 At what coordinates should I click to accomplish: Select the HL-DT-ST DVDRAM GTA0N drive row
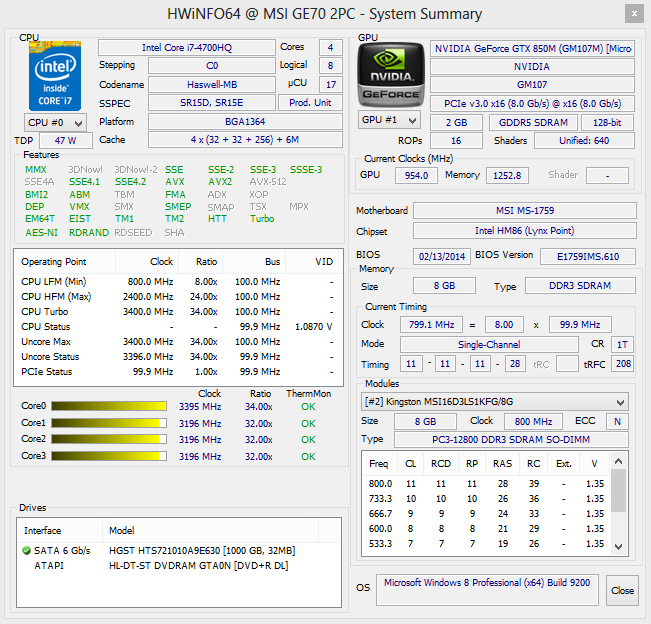[179, 565]
